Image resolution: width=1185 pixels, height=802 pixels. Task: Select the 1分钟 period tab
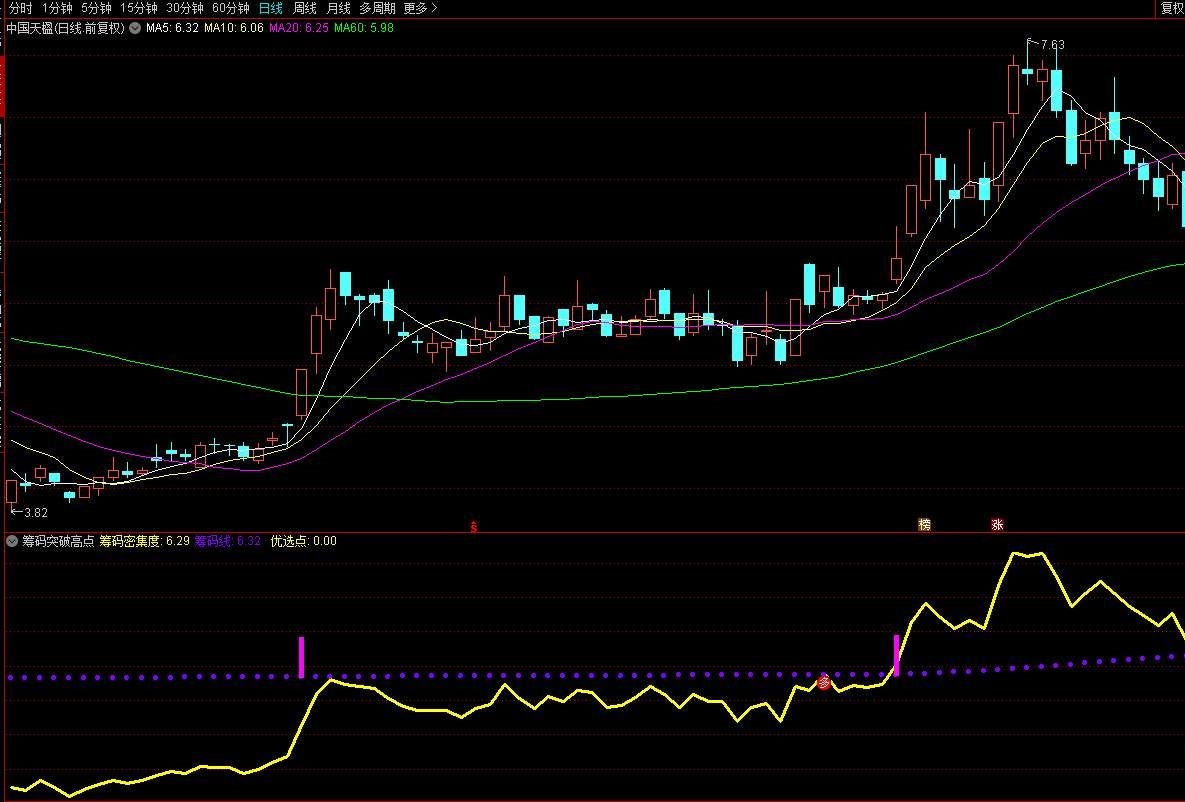(x=57, y=8)
